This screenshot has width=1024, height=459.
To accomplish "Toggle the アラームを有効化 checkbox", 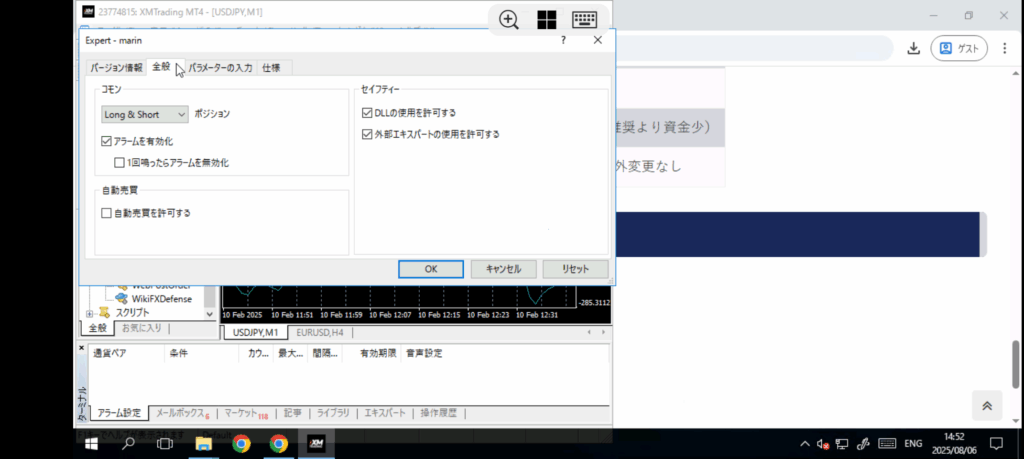I will (107, 142).
